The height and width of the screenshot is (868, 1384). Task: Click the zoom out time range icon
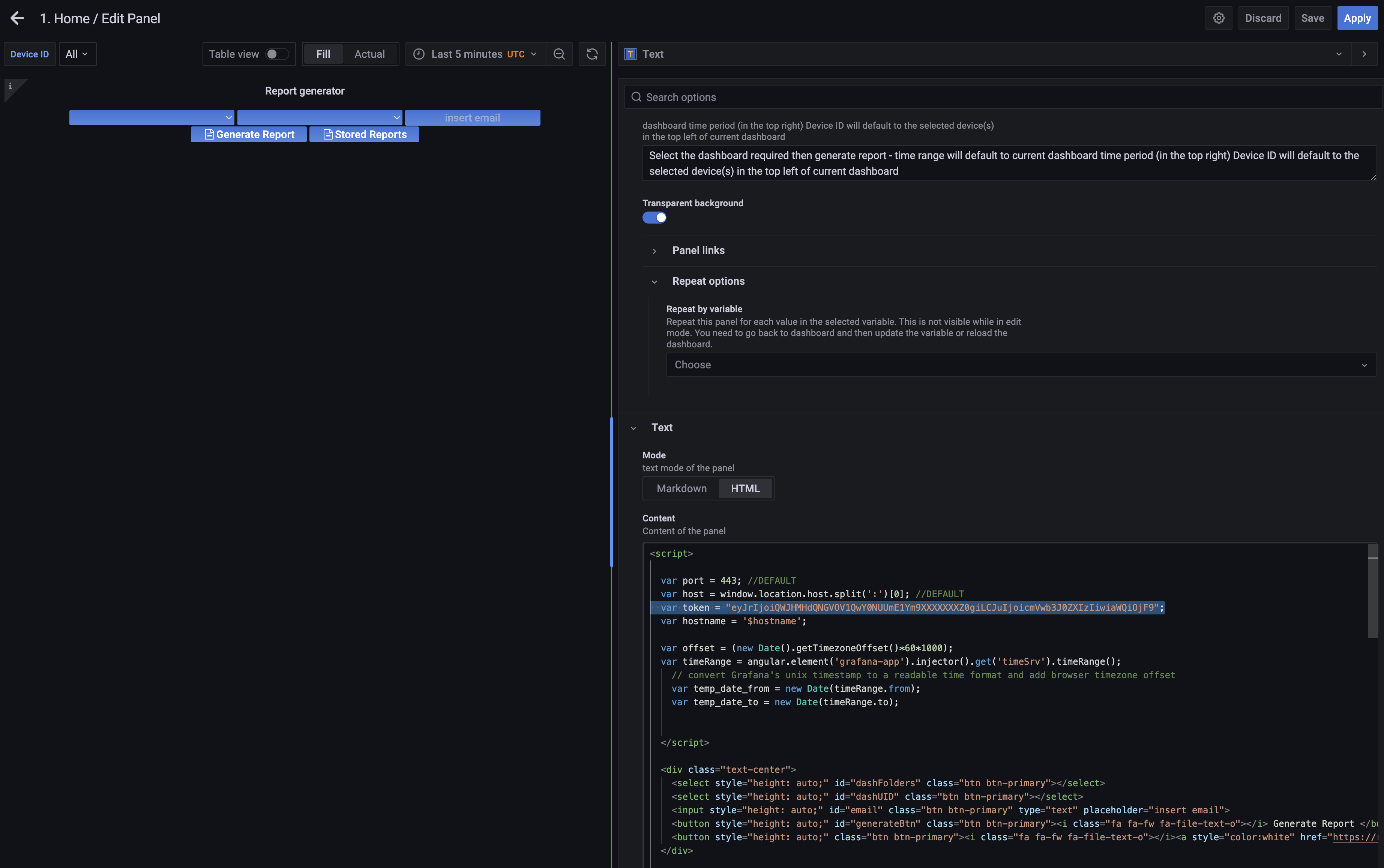(x=559, y=54)
